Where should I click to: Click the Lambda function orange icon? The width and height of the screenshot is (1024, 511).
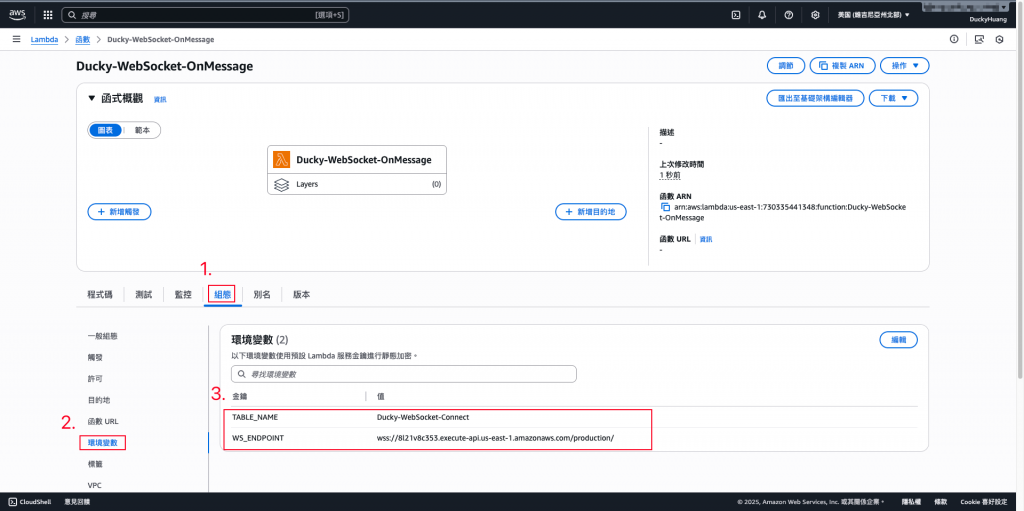tap(281, 159)
